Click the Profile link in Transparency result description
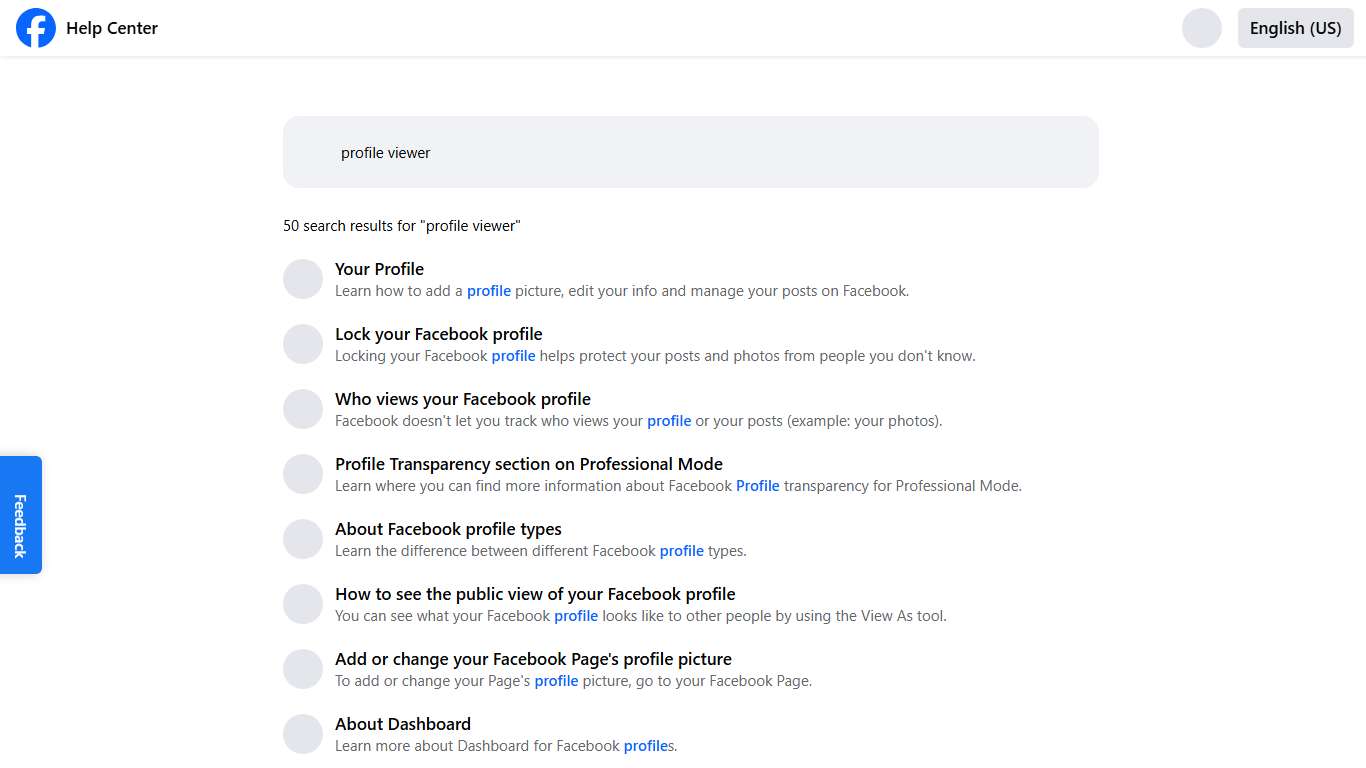1366x768 pixels. pos(757,485)
